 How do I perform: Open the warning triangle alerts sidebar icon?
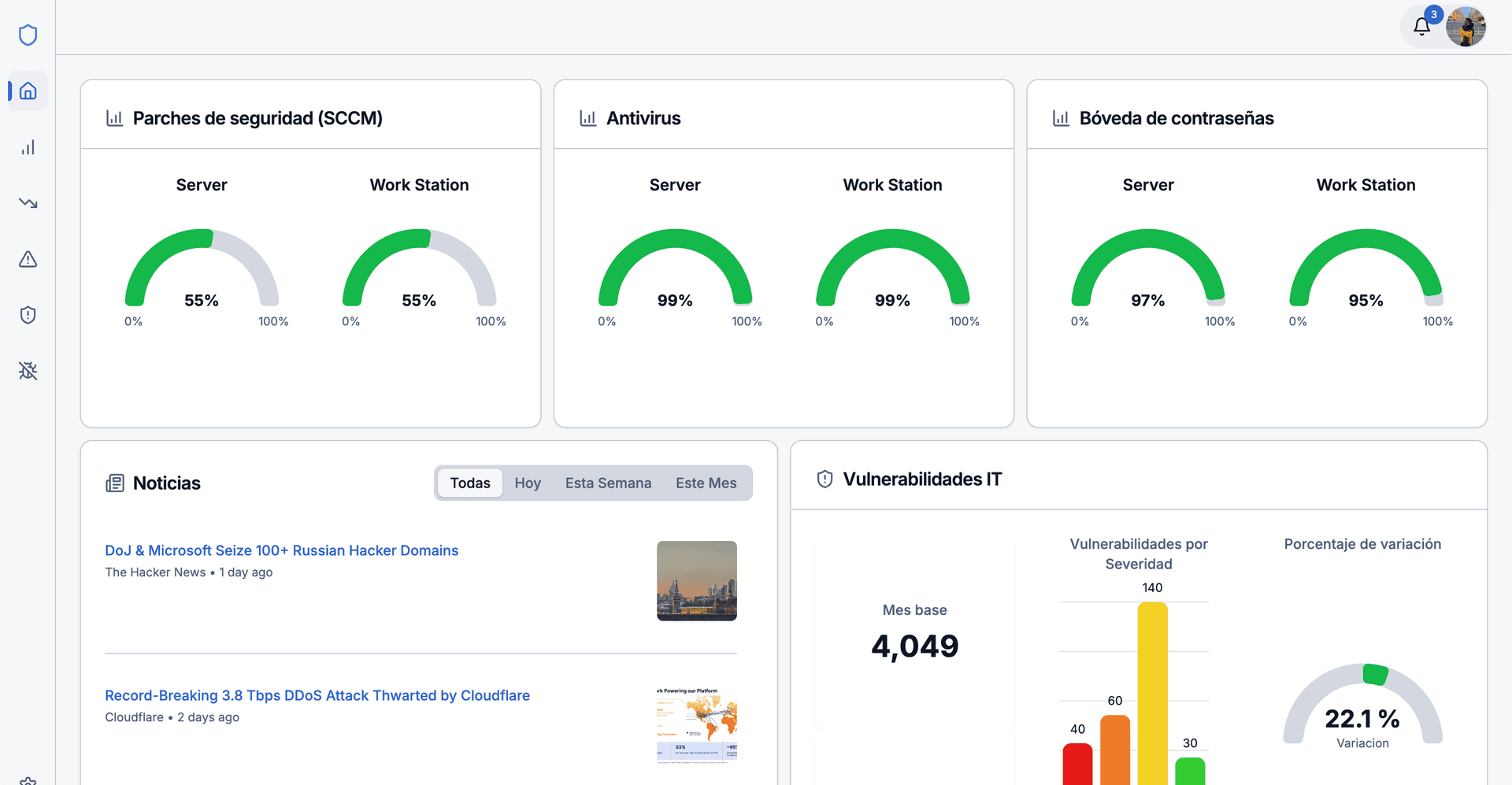click(28, 259)
